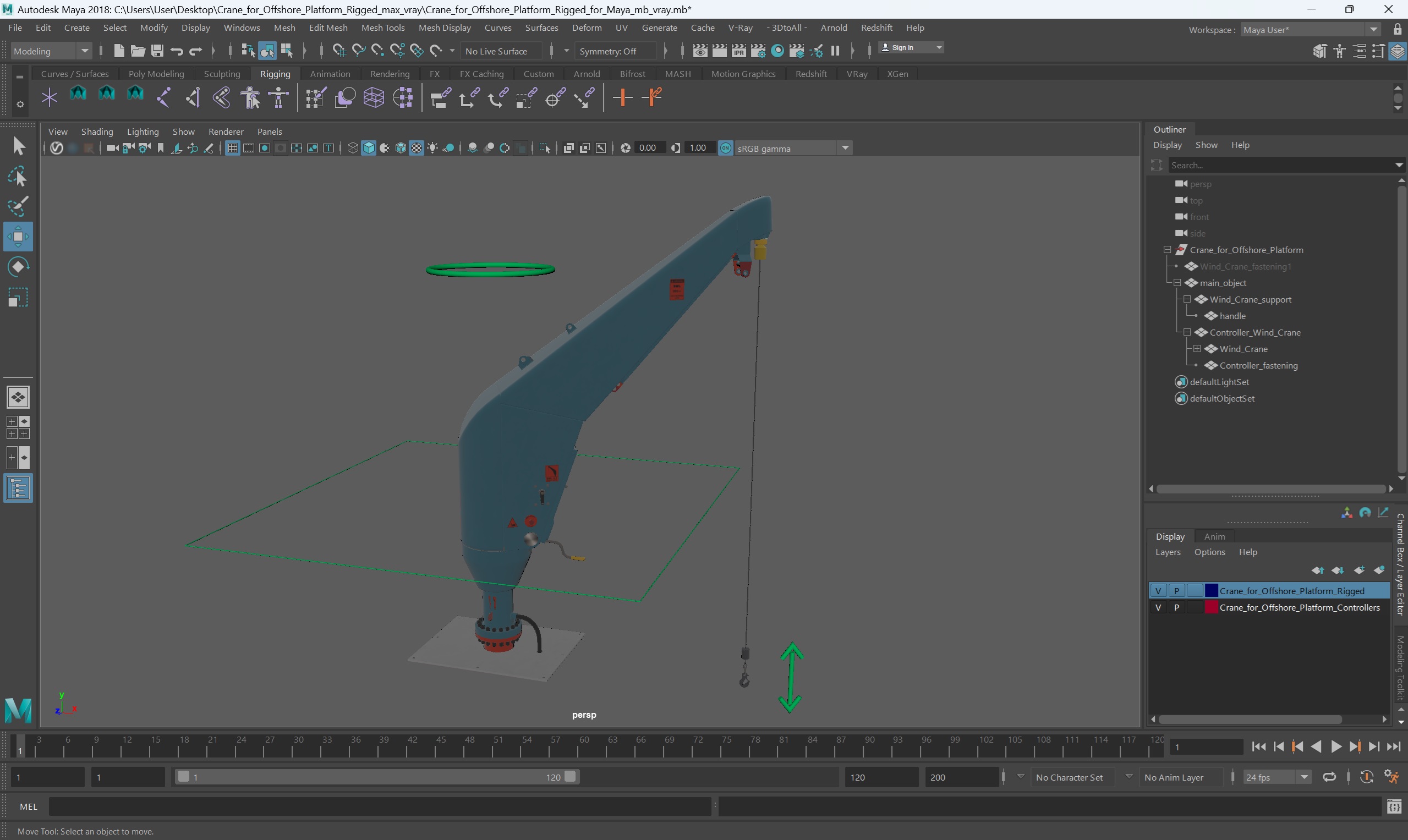Viewport: 1408px width, 840px height.
Task: Open the viewport Shading menu
Action: [x=97, y=131]
